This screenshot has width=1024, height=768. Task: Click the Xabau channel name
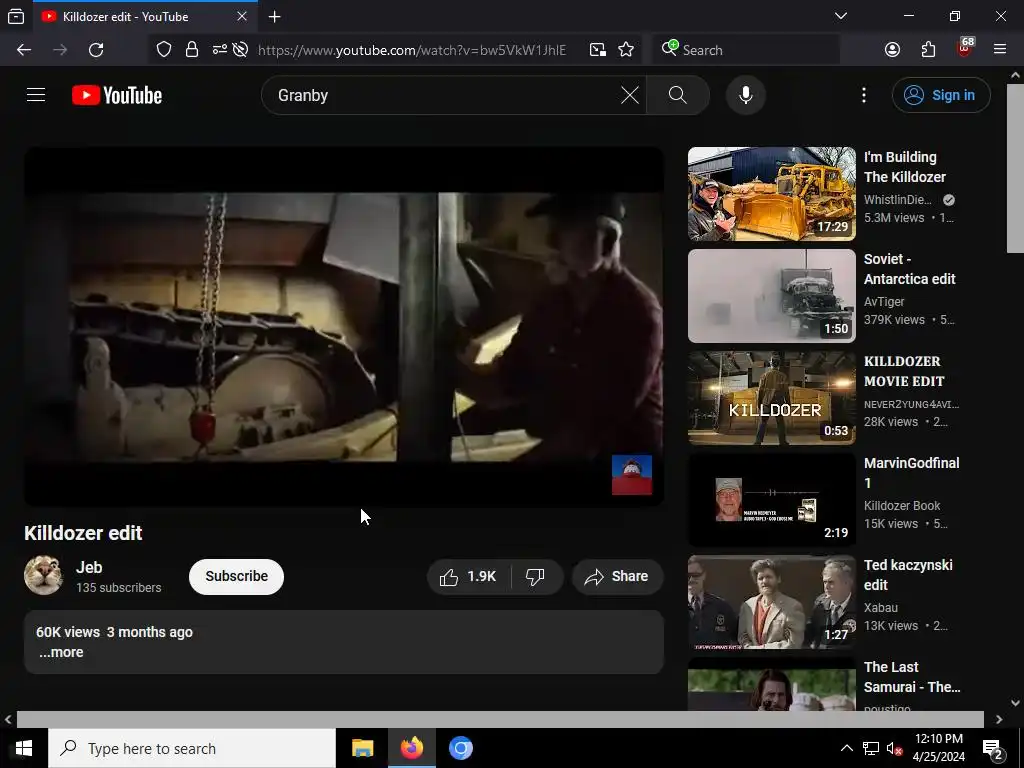[x=880, y=607]
